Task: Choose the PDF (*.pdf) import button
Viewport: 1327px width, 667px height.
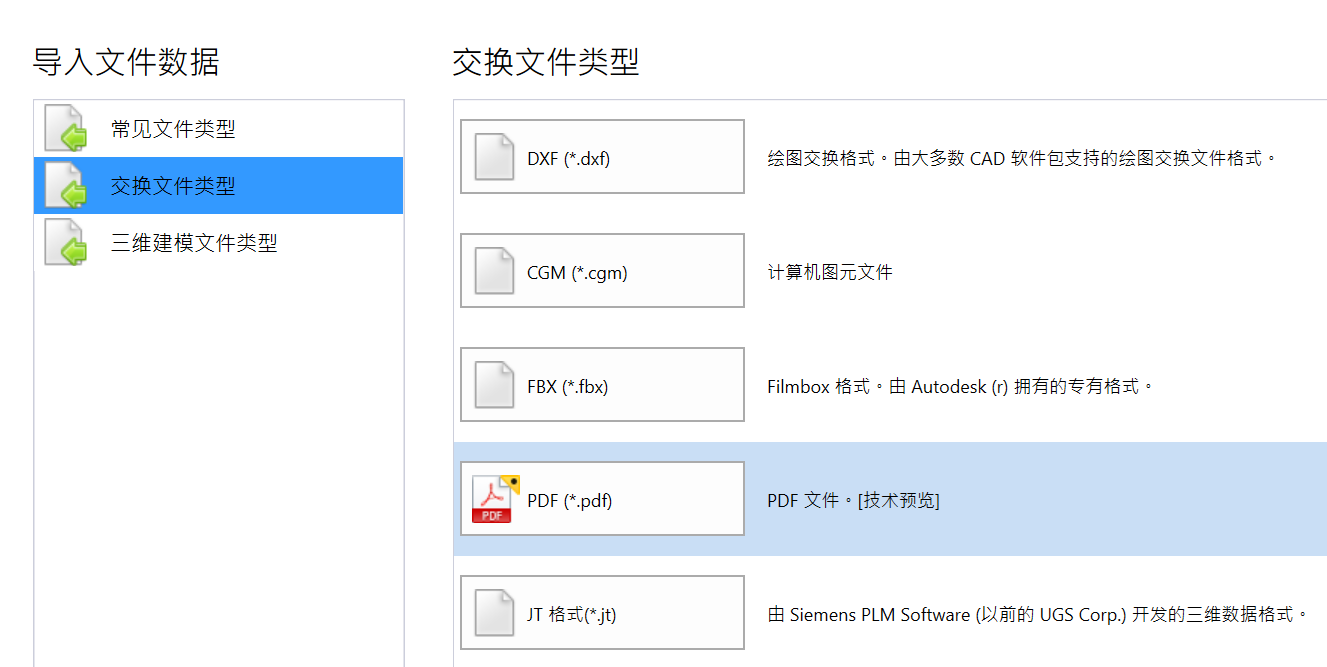Action: 602,499
